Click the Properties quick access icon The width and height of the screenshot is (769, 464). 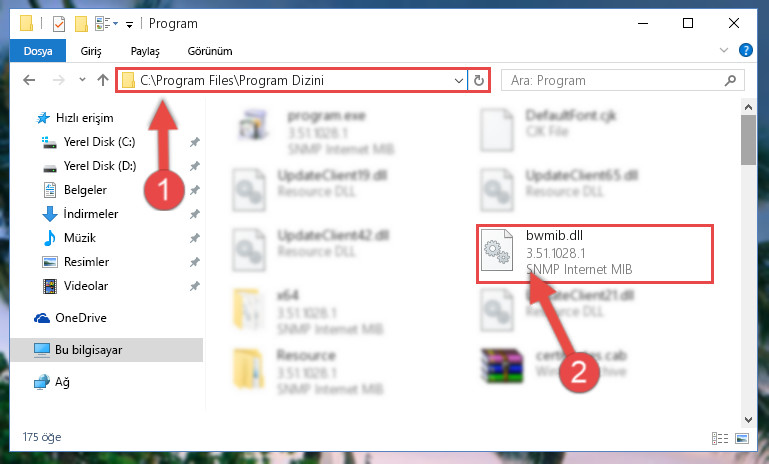59,23
